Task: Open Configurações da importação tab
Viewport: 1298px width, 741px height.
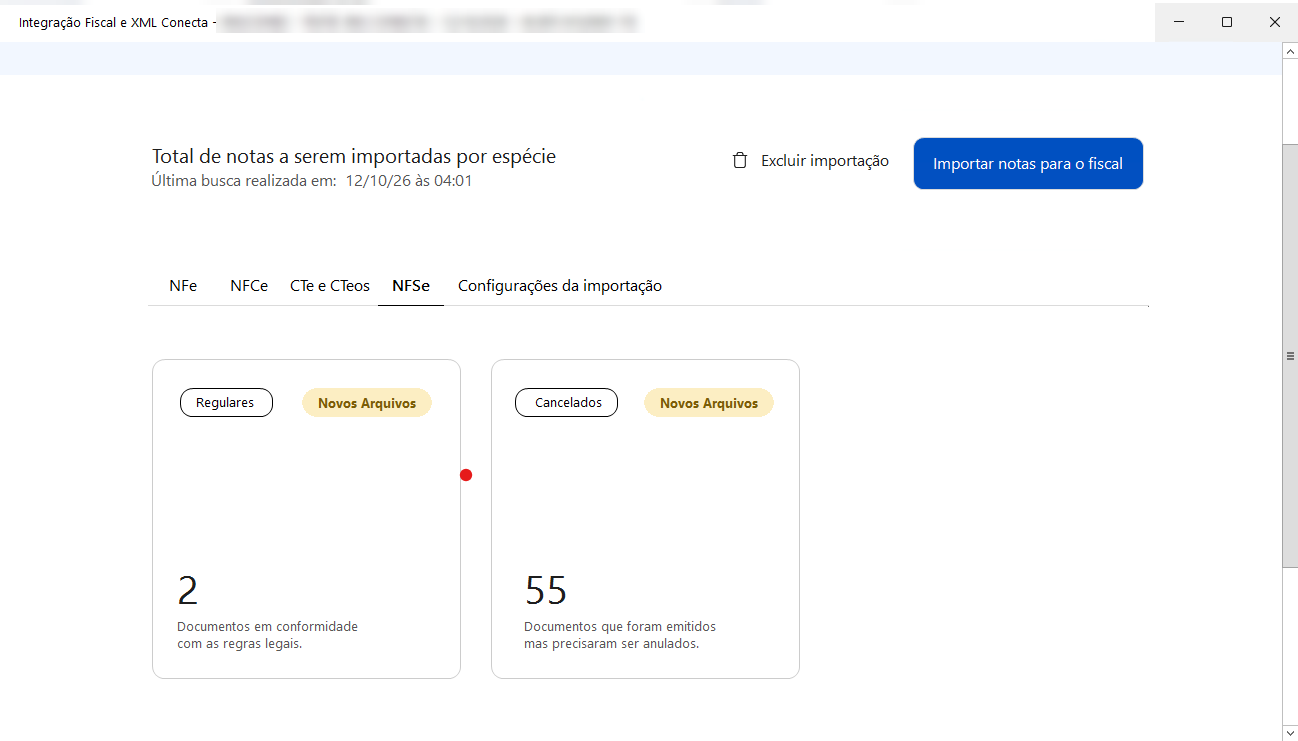Action: (x=560, y=286)
